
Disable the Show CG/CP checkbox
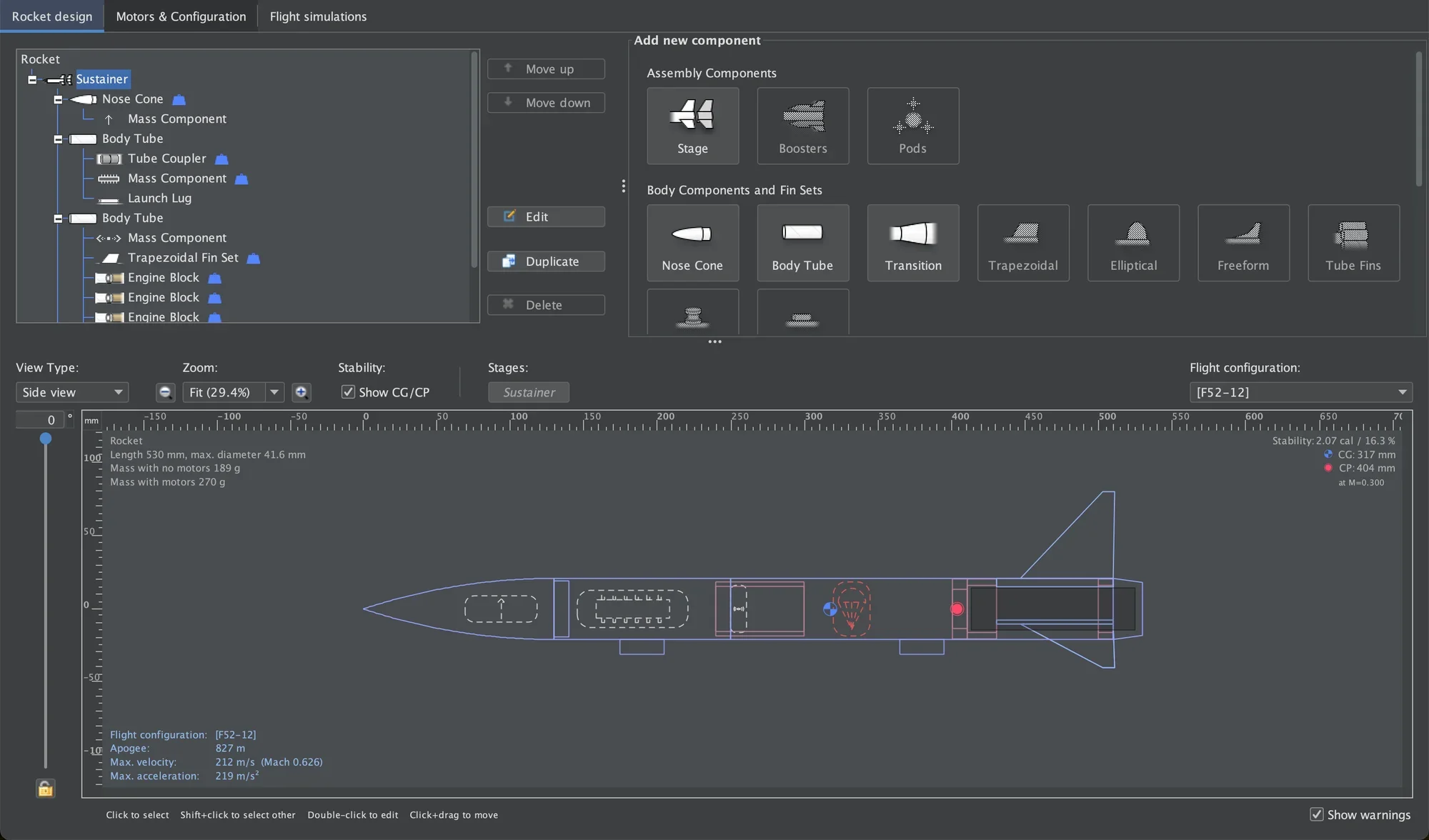[348, 392]
